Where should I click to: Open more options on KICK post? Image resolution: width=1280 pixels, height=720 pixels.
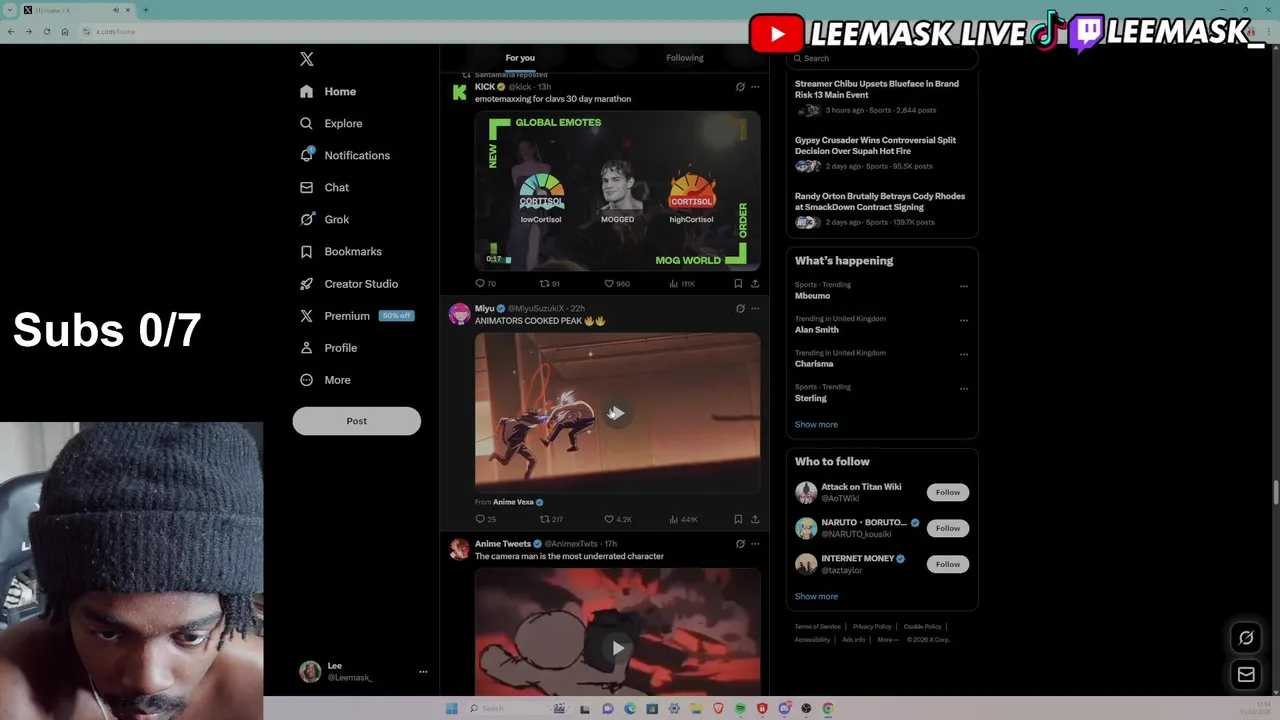click(x=755, y=87)
